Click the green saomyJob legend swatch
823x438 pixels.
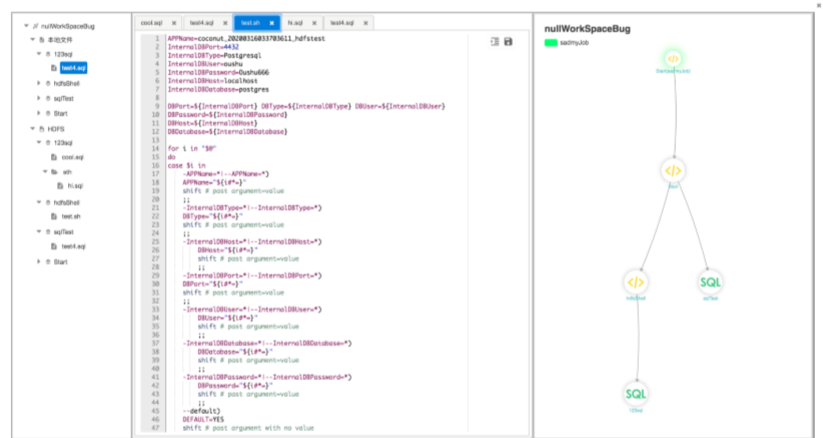click(550, 44)
